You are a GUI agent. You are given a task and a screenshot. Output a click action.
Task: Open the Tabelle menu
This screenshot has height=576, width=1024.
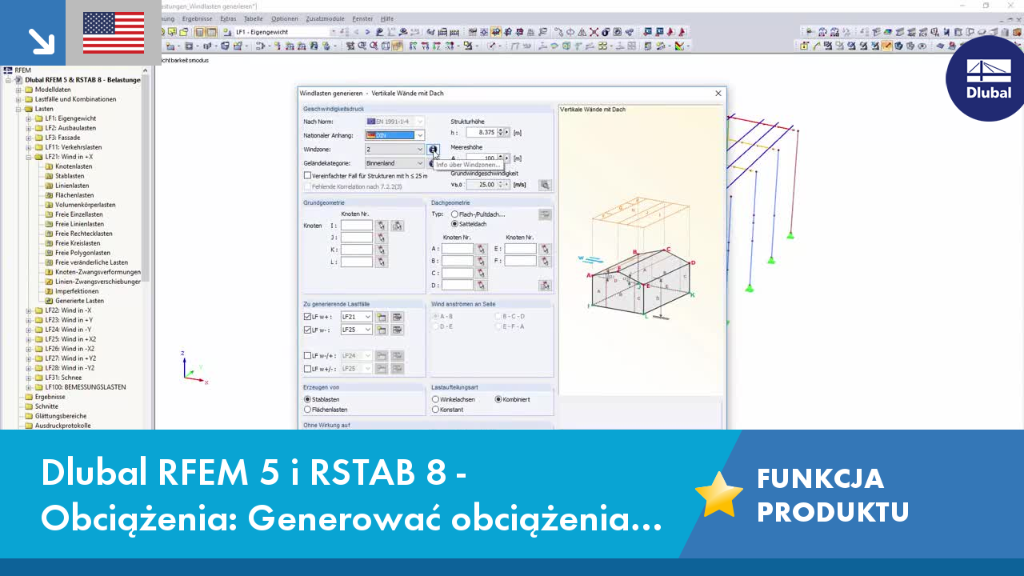pos(253,19)
